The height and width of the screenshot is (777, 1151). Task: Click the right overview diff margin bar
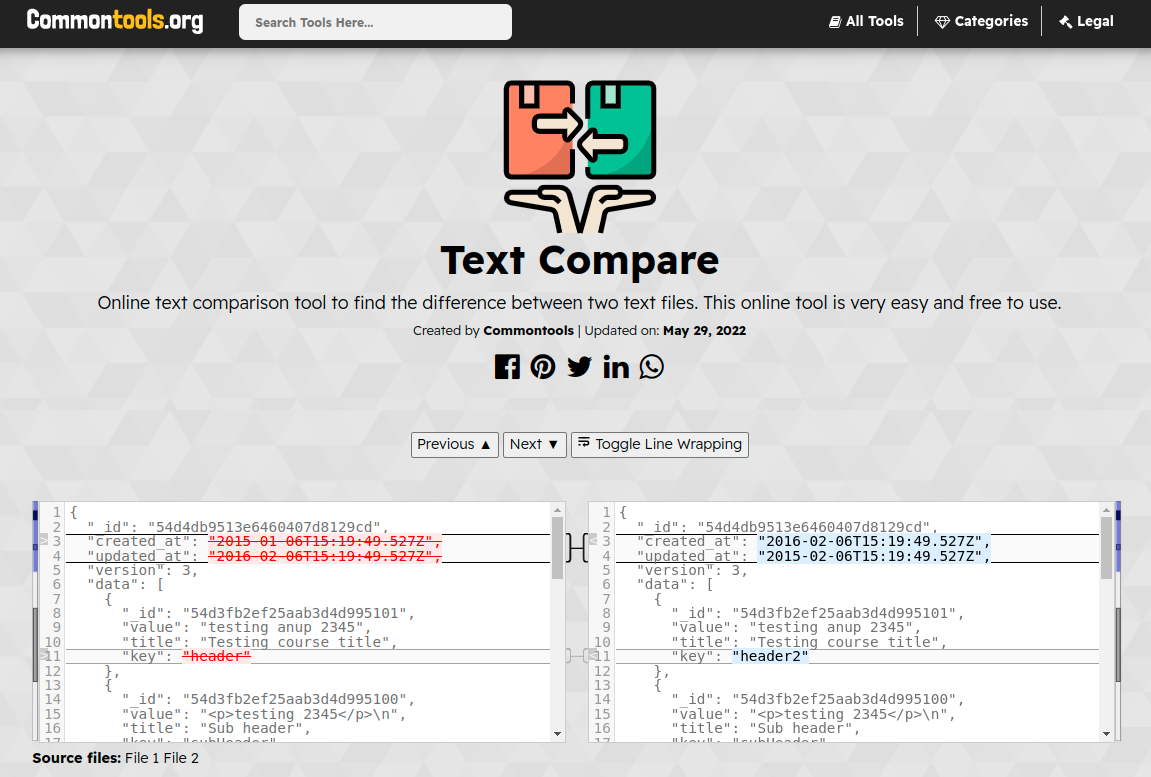point(1118,621)
